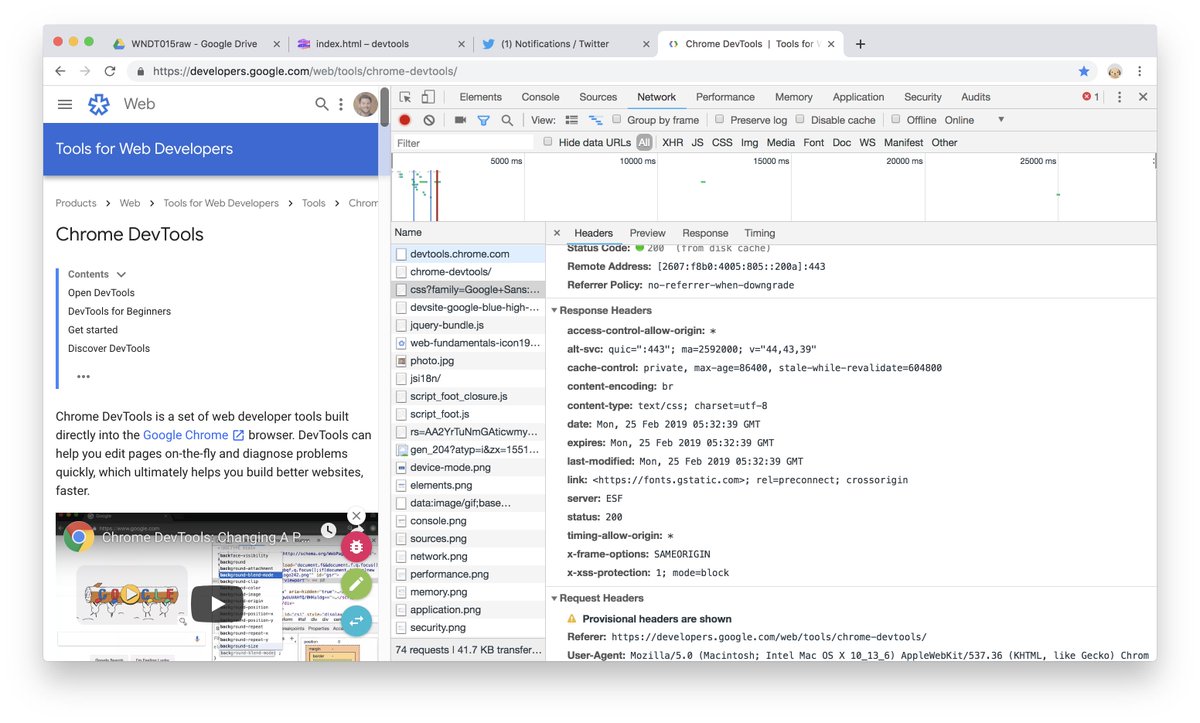Enable Group by frame checkbox

click(x=617, y=120)
